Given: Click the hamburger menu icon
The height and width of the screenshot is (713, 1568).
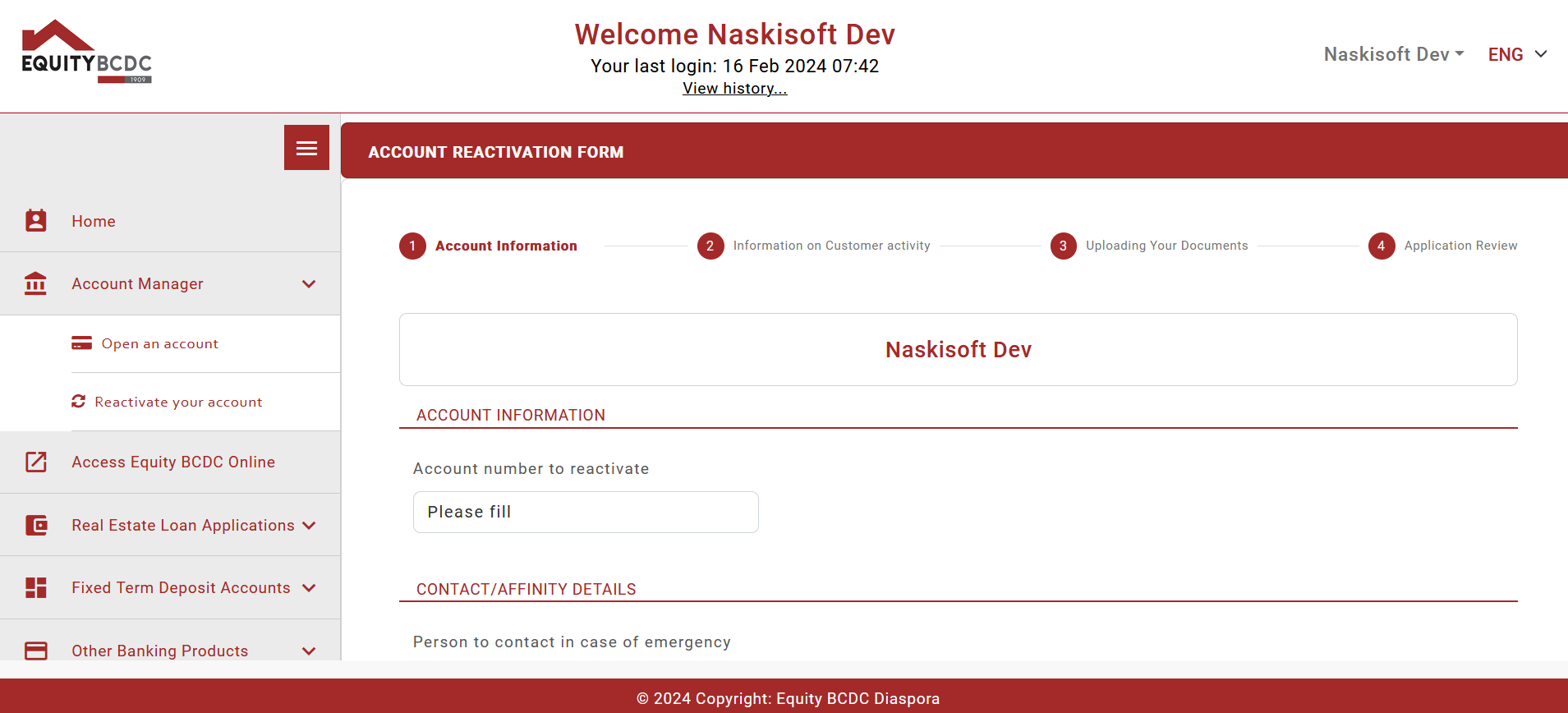Looking at the screenshot, I should [x=306, y=148].
